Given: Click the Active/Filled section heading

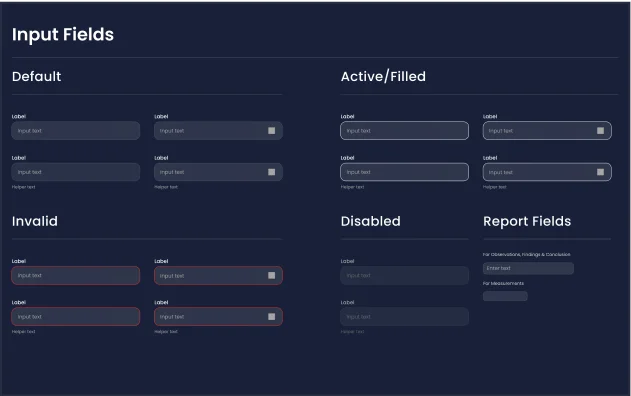Looking at the screenshot, I should 383,76.
